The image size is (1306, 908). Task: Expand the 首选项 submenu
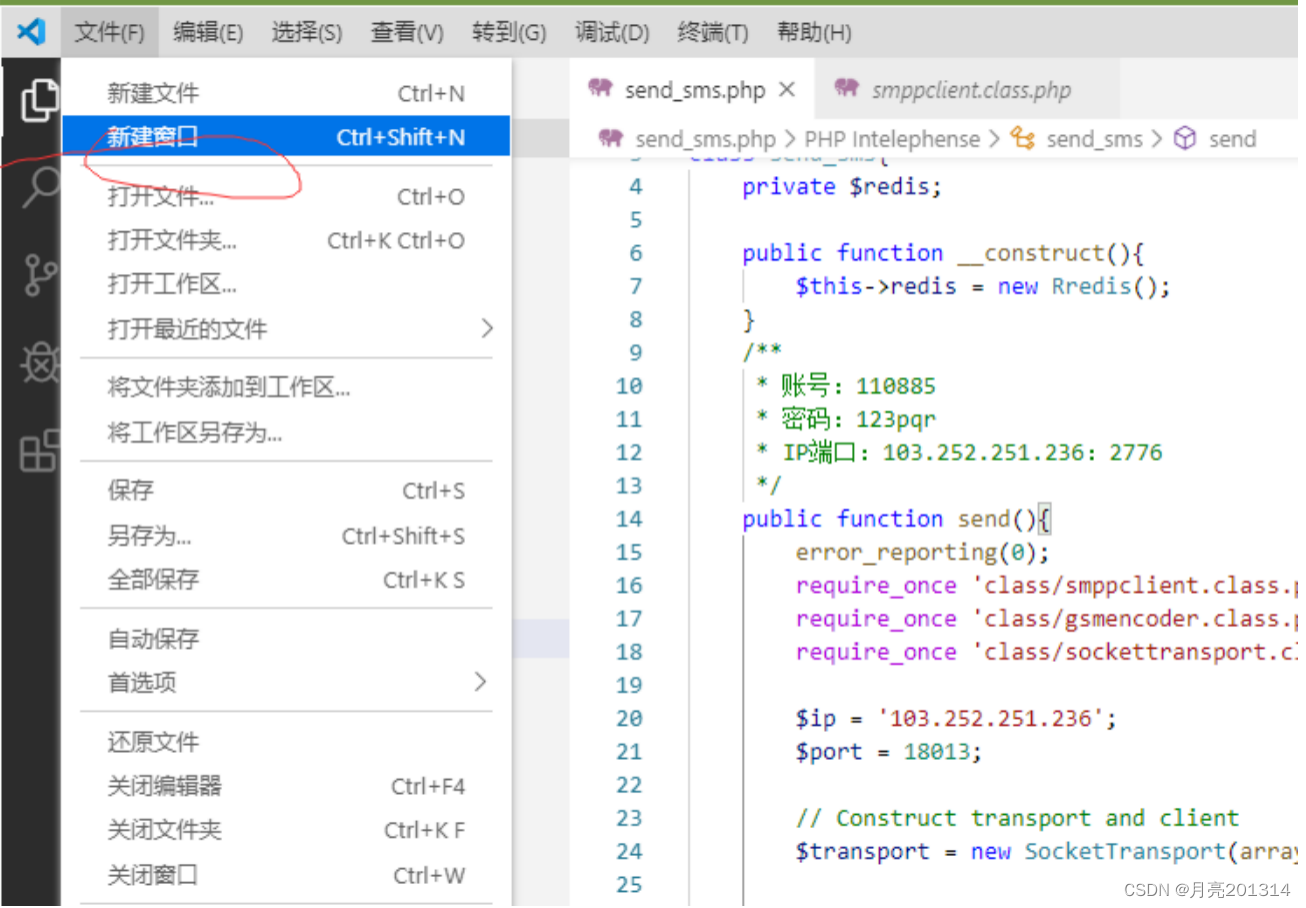click(286, 683)
